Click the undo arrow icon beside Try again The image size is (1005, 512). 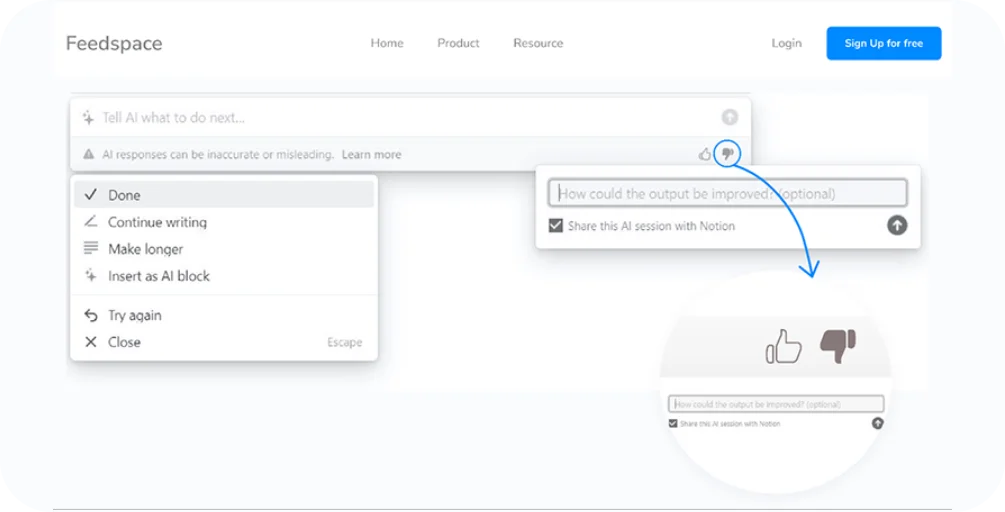coord(91,315)
